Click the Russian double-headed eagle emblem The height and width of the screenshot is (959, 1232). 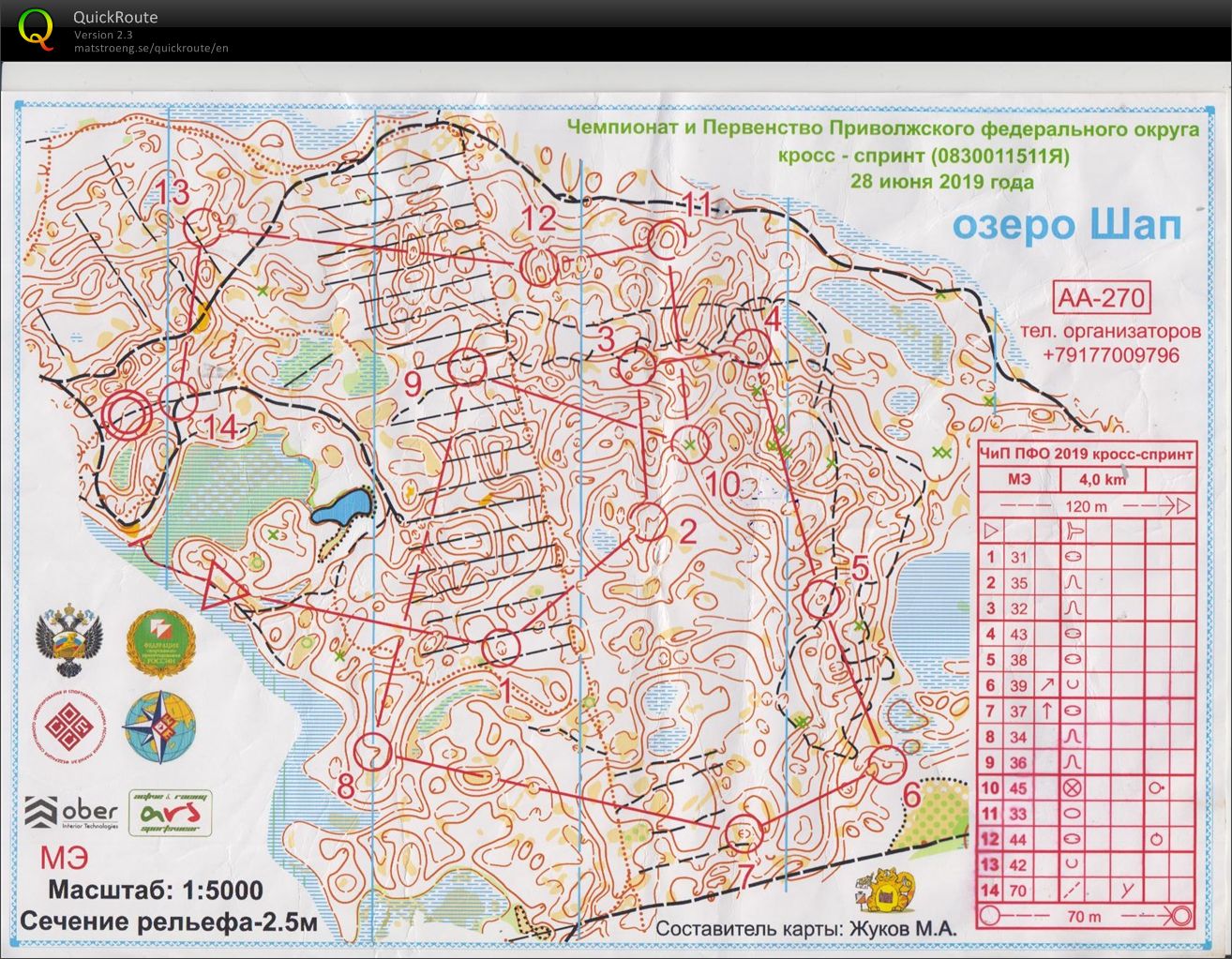click(64, 644)
